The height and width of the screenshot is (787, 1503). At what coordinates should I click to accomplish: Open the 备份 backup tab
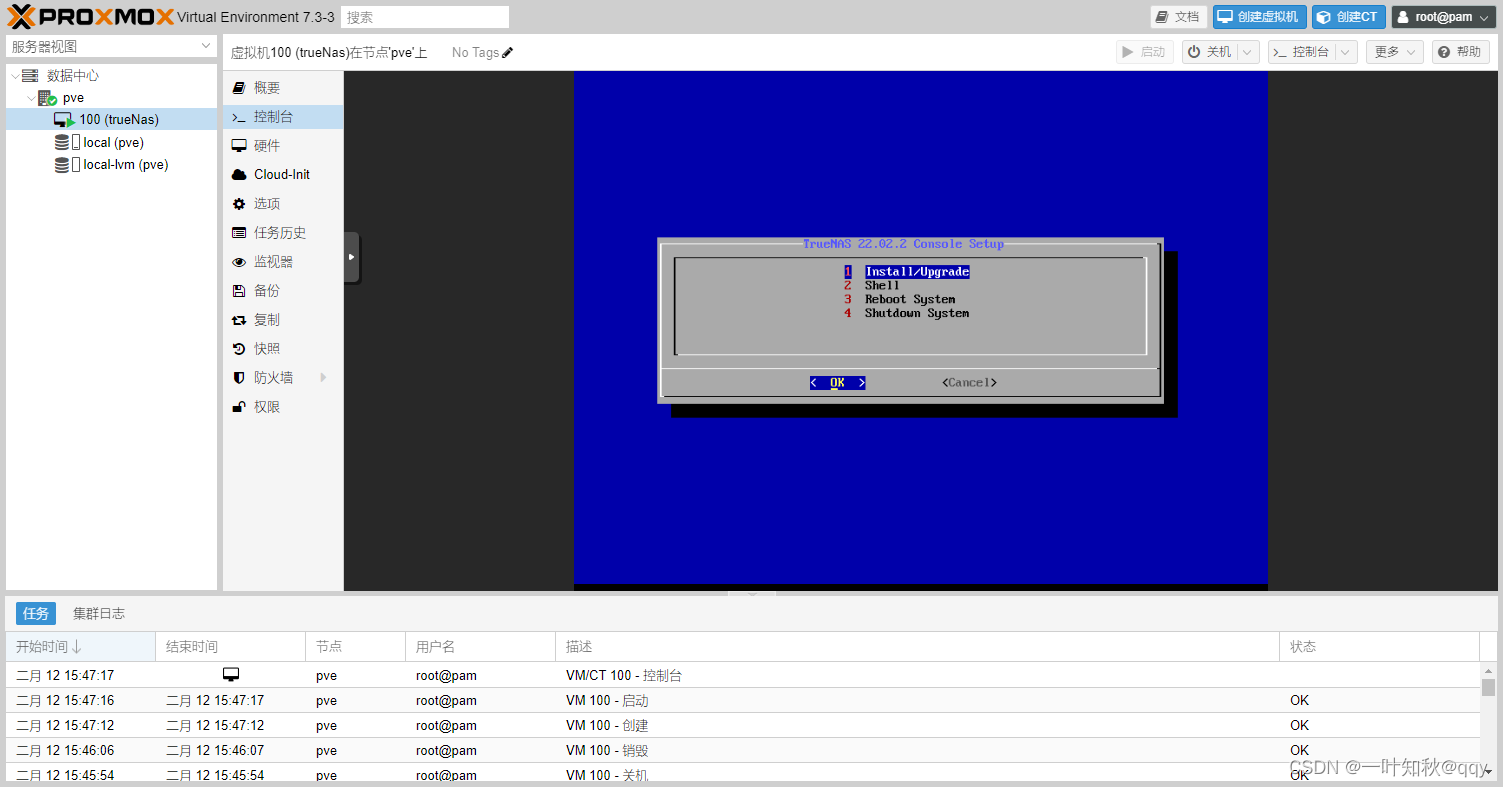pyautogui.click(x=282, y=291)
